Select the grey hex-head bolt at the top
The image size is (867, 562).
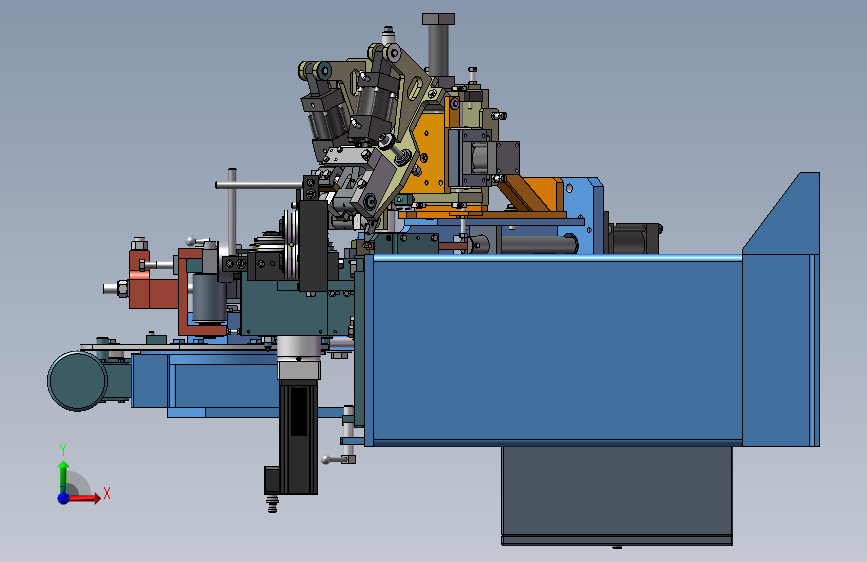point(438,44)
